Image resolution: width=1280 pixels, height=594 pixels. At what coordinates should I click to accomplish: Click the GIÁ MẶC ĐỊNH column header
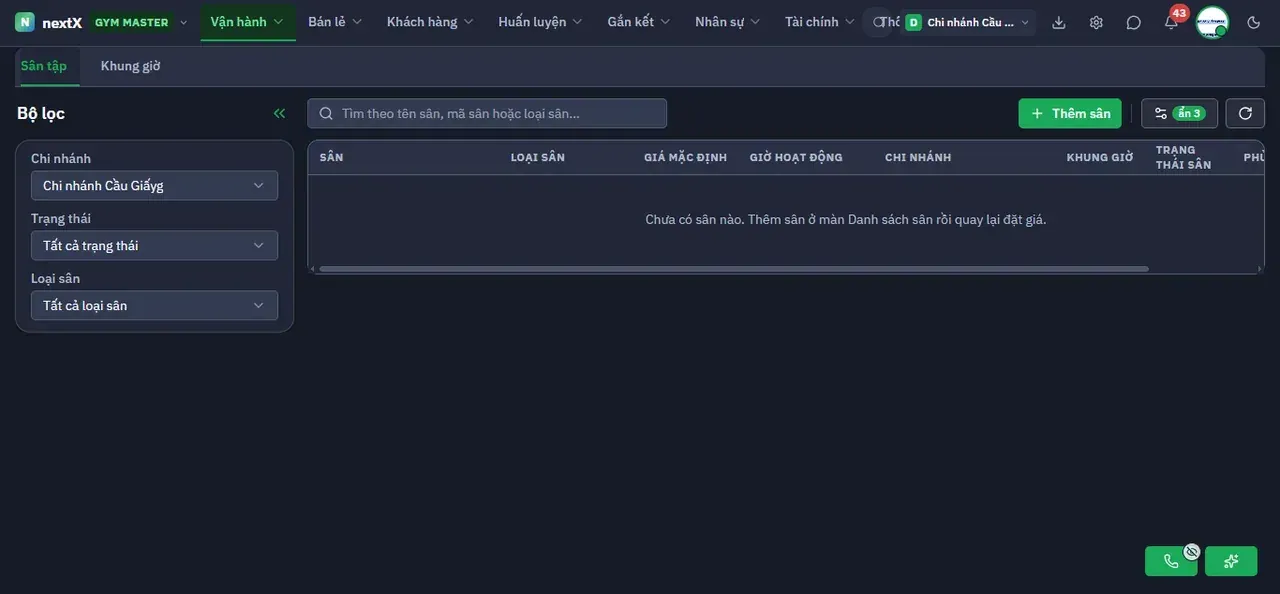tap(686, 157)
